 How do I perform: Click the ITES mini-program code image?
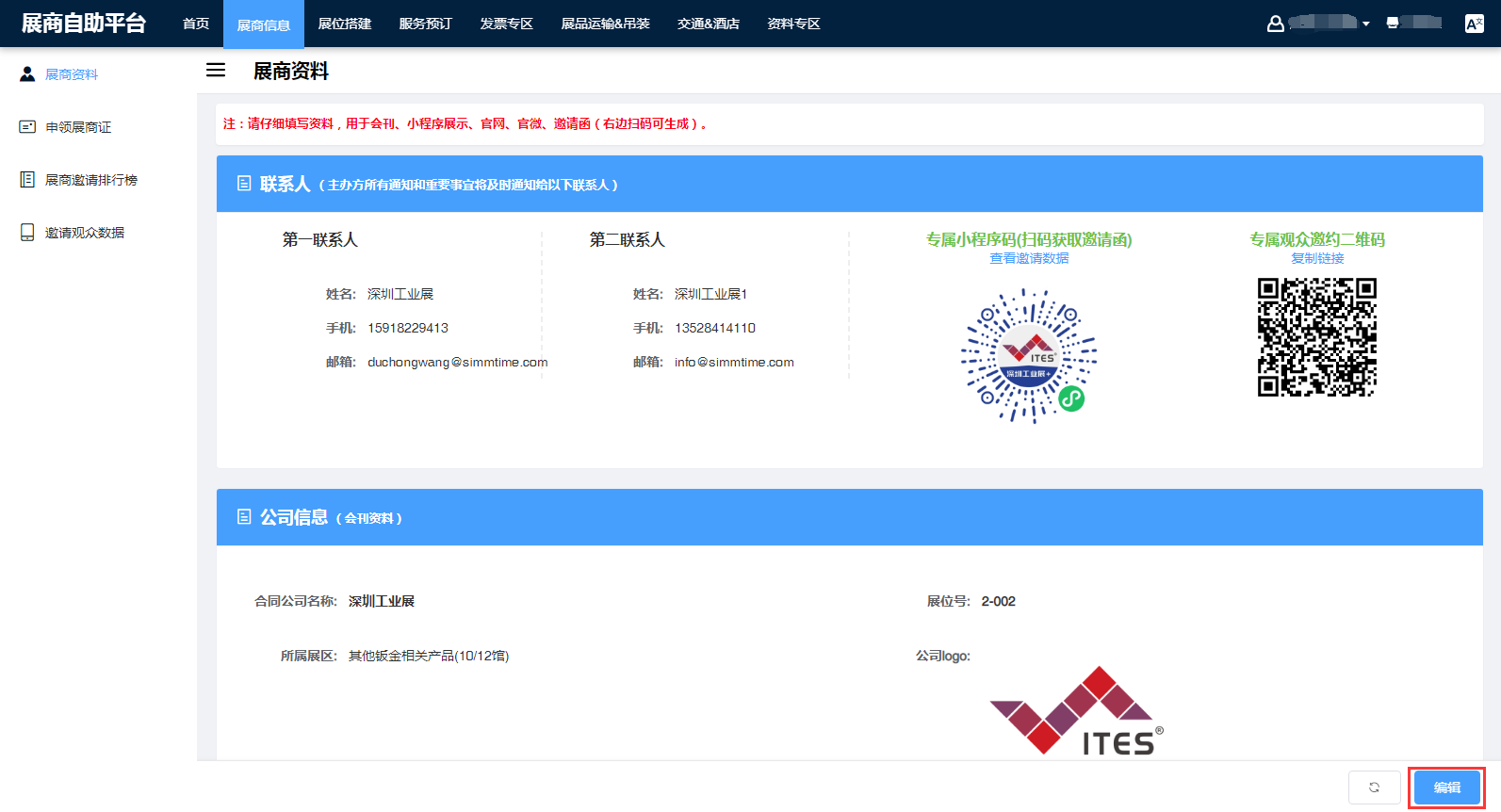(1029, 356)
